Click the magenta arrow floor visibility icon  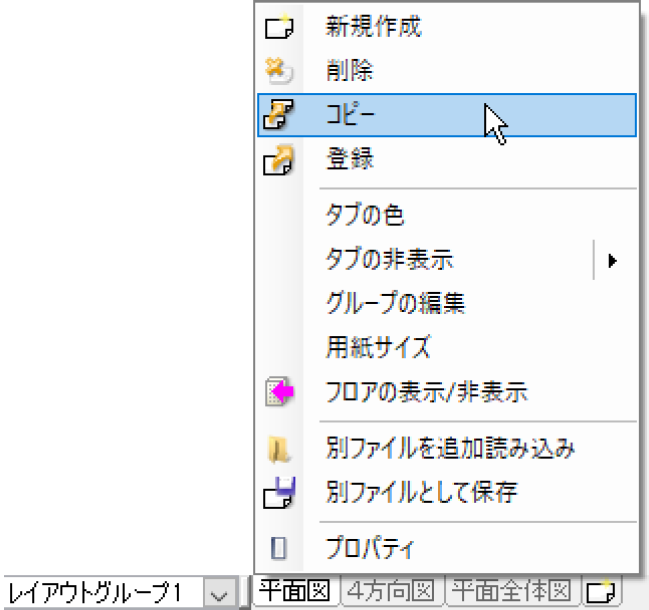[279, 391]
